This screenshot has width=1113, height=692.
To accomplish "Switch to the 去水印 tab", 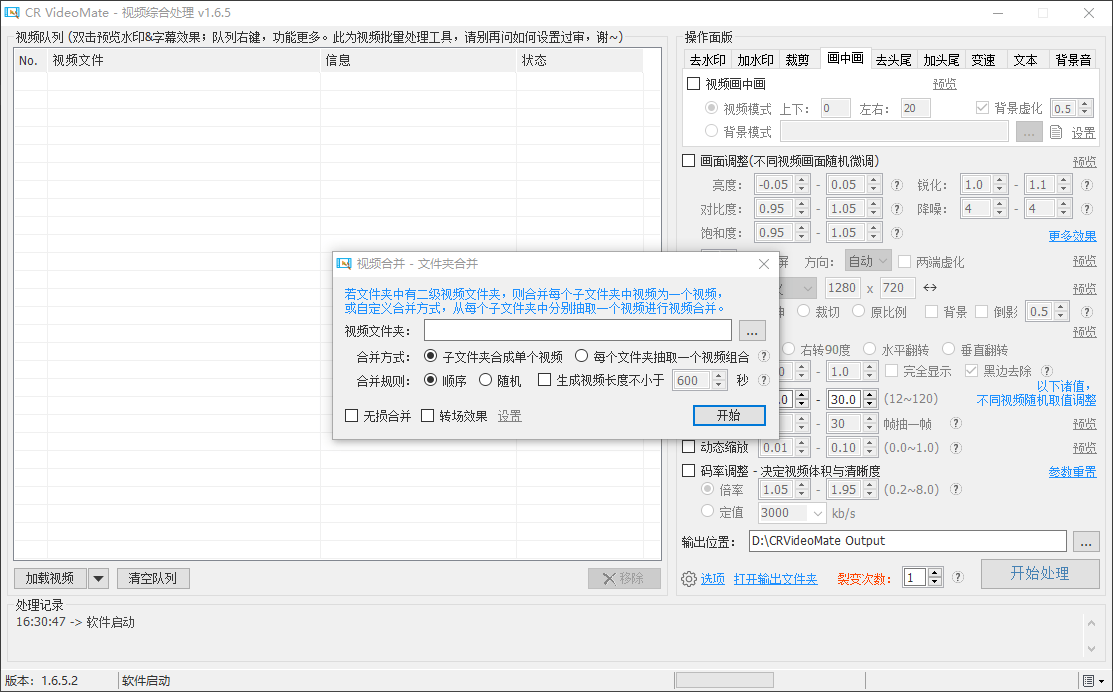I will pos(707,59).
